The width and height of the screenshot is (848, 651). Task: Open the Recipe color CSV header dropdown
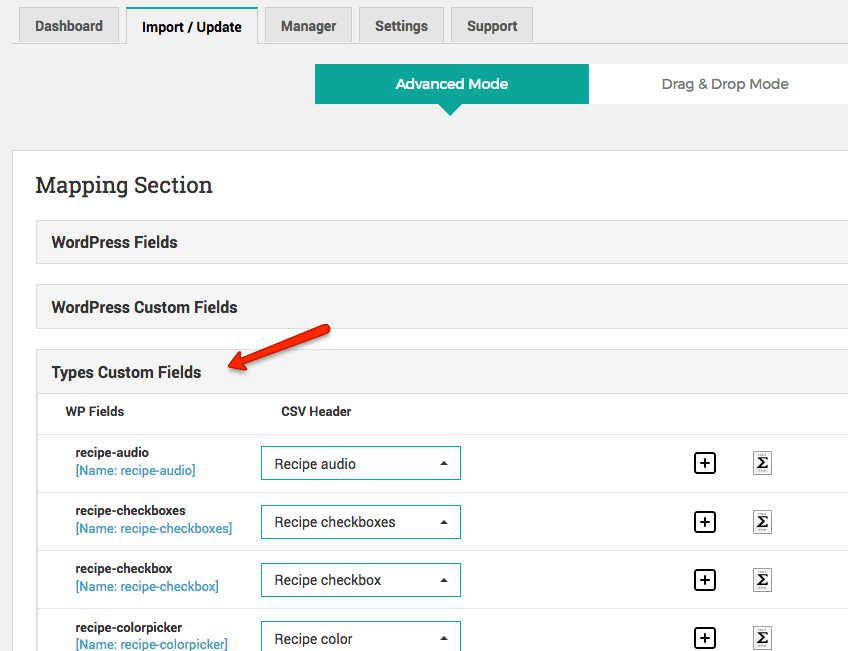pyautogui.click(x=361, y=637)
